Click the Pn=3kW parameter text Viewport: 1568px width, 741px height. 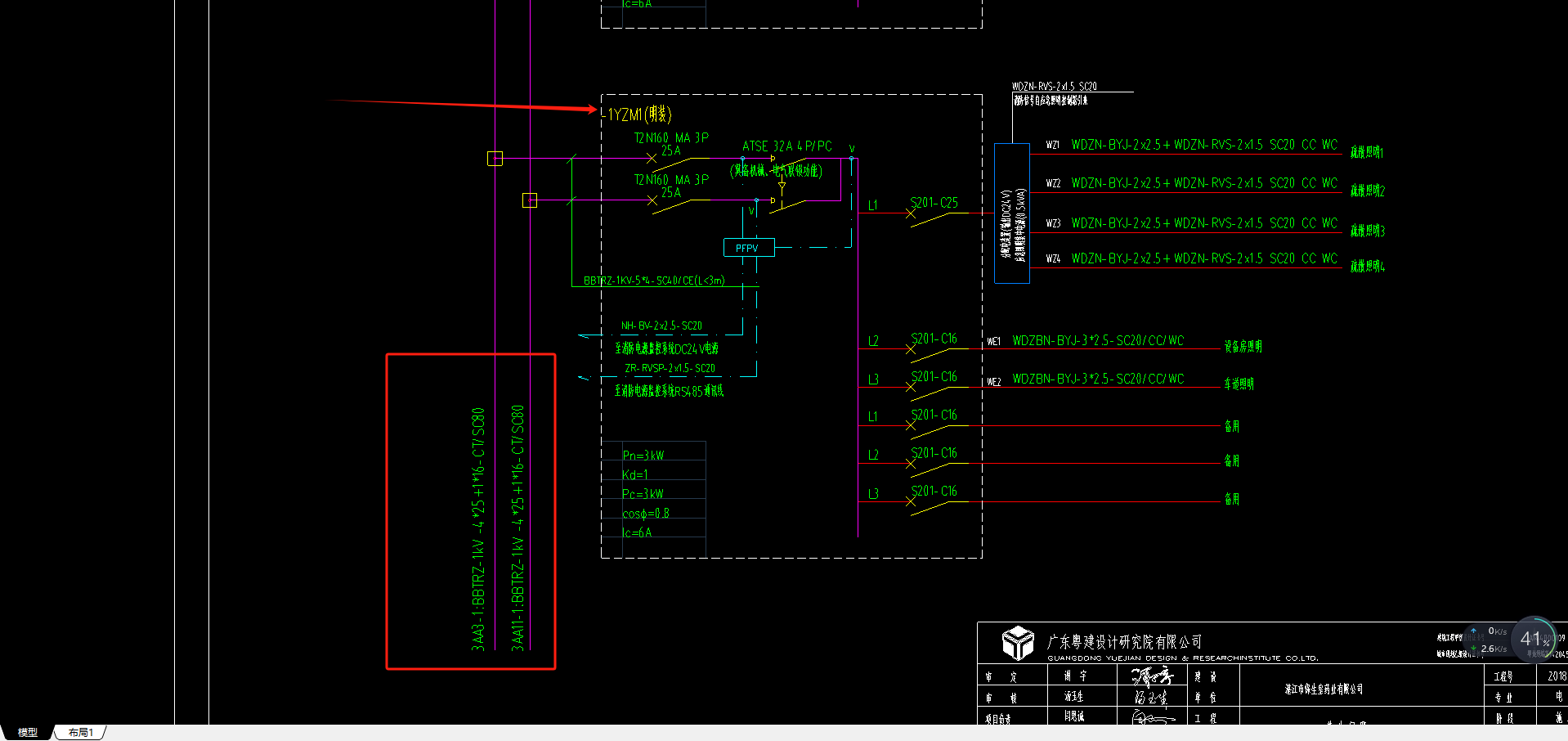coord(643,456)
